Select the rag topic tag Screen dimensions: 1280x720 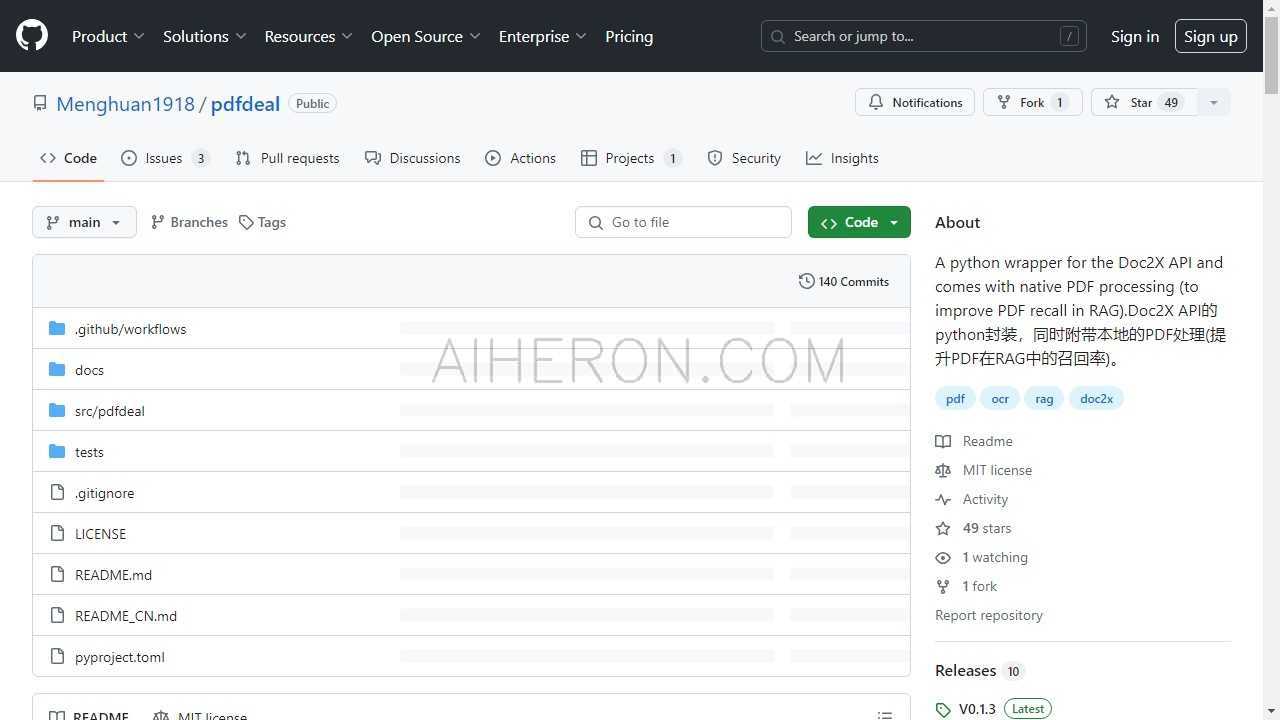point(1044,398)
